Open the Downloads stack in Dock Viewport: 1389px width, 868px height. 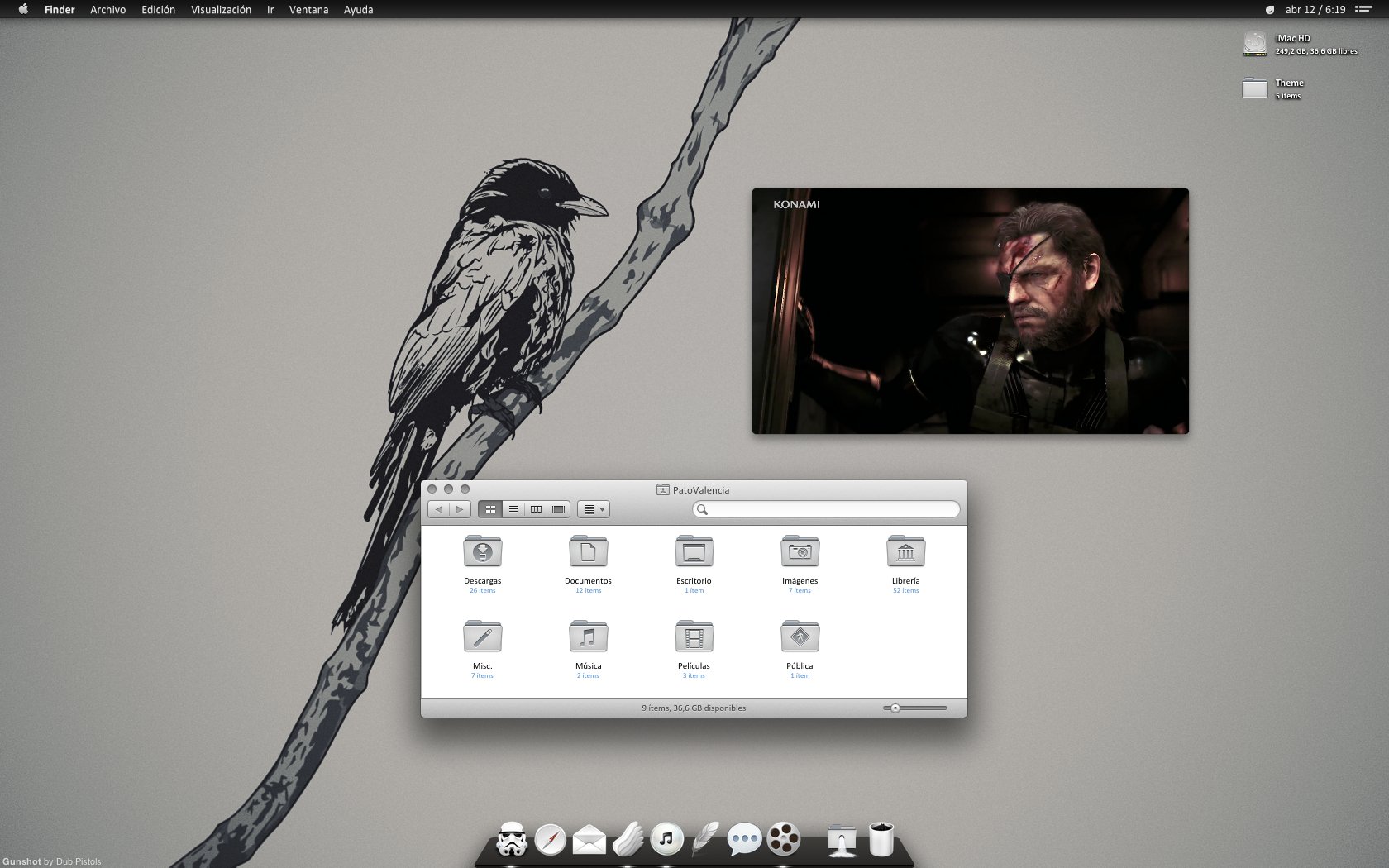pyautogui.click(x=842, y=840)
